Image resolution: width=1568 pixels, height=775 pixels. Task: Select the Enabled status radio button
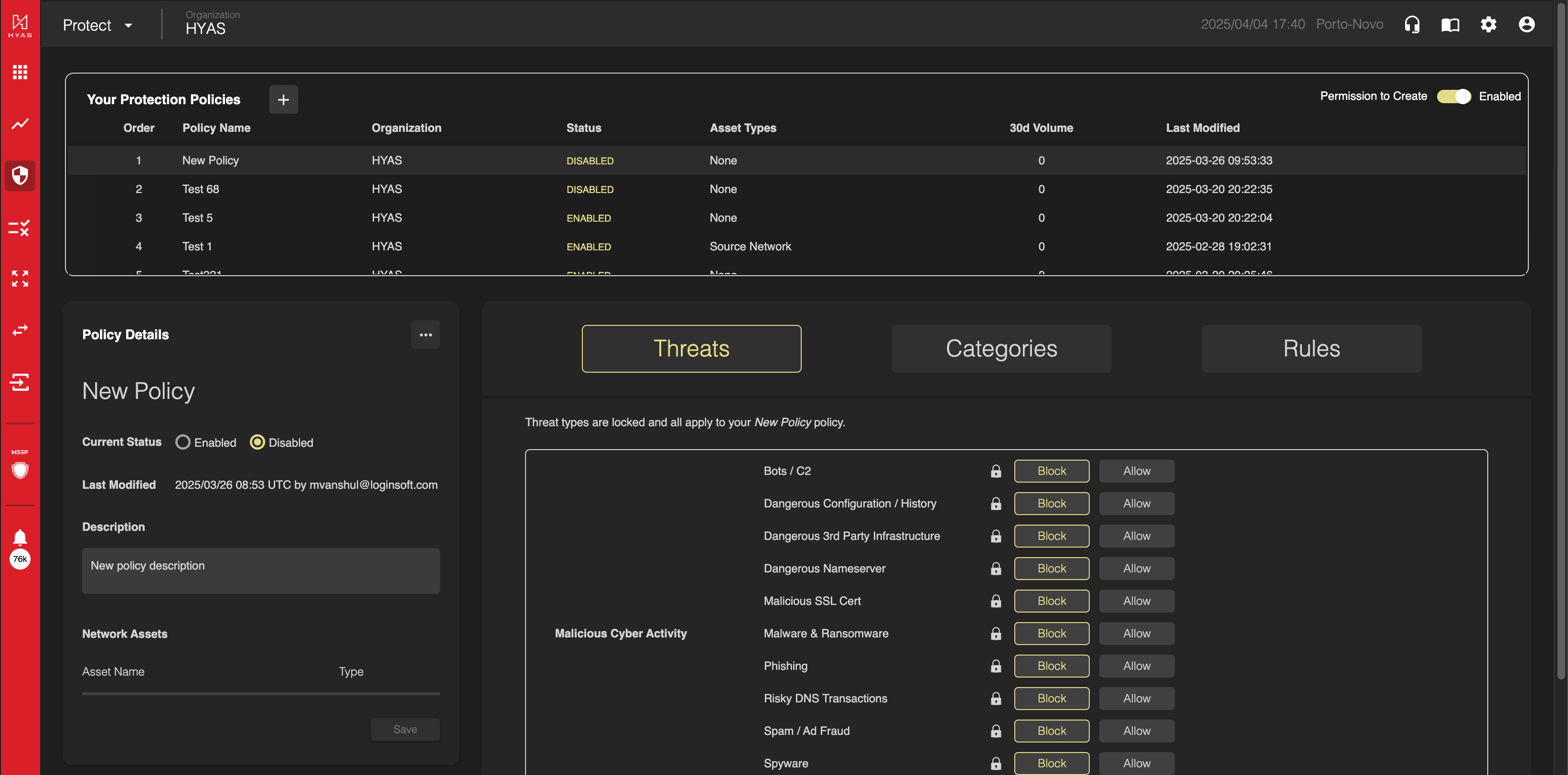pyautogui.click(x=183, y=442)
